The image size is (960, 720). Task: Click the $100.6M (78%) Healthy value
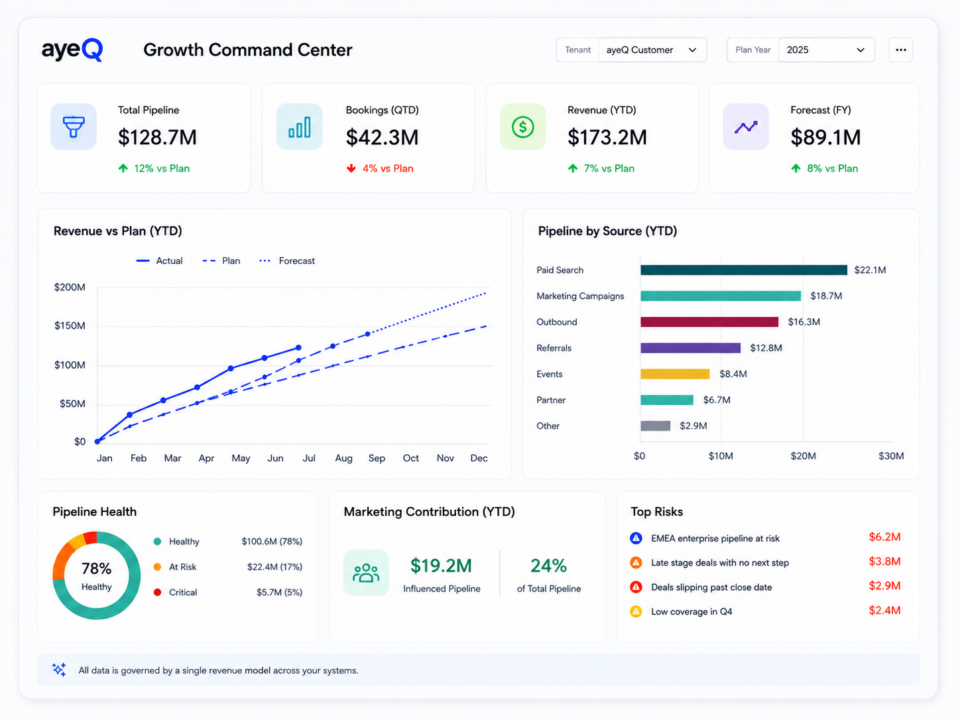coord(272,542)
